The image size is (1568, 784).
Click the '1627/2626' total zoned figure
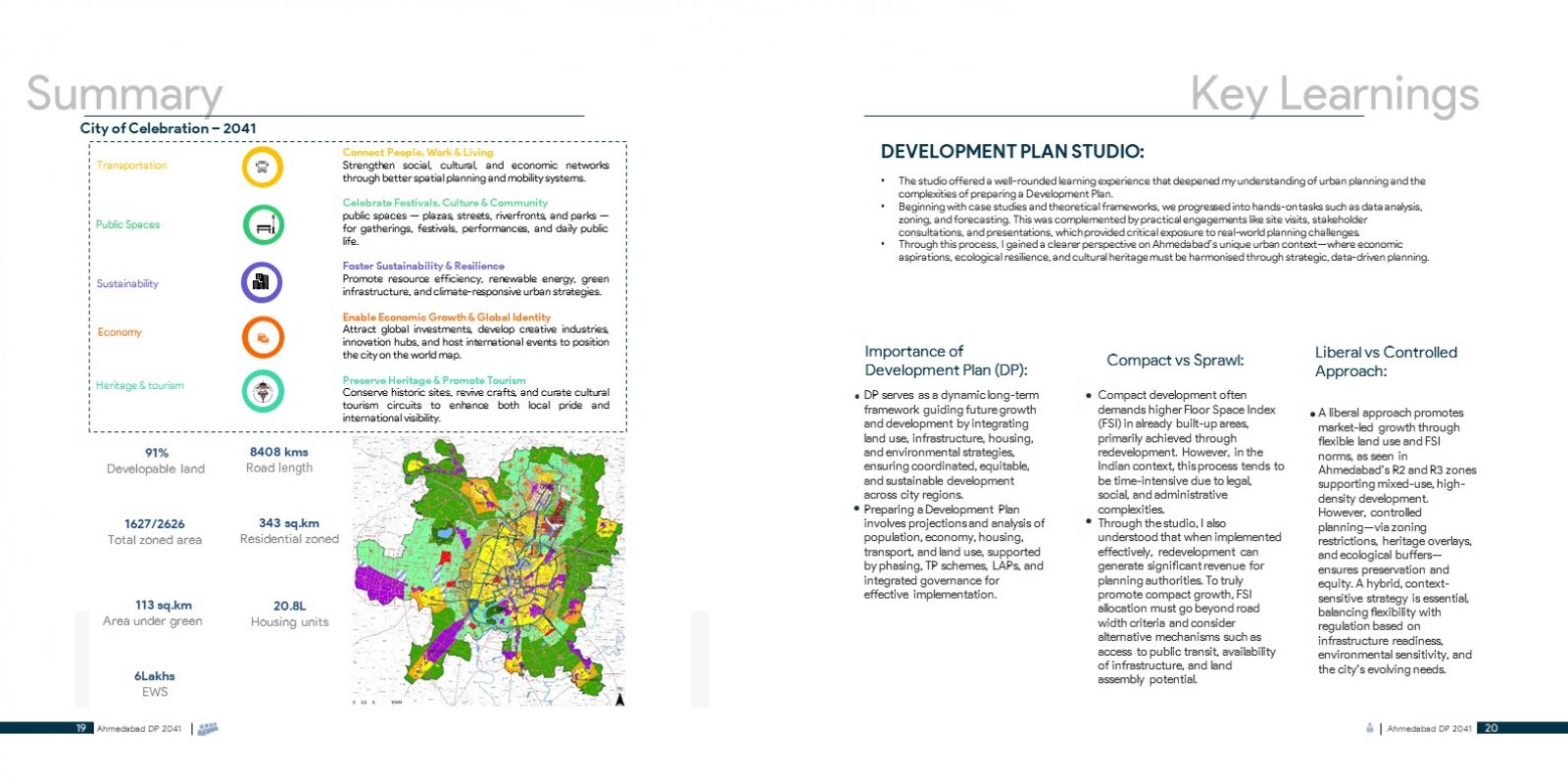(155, 524)
